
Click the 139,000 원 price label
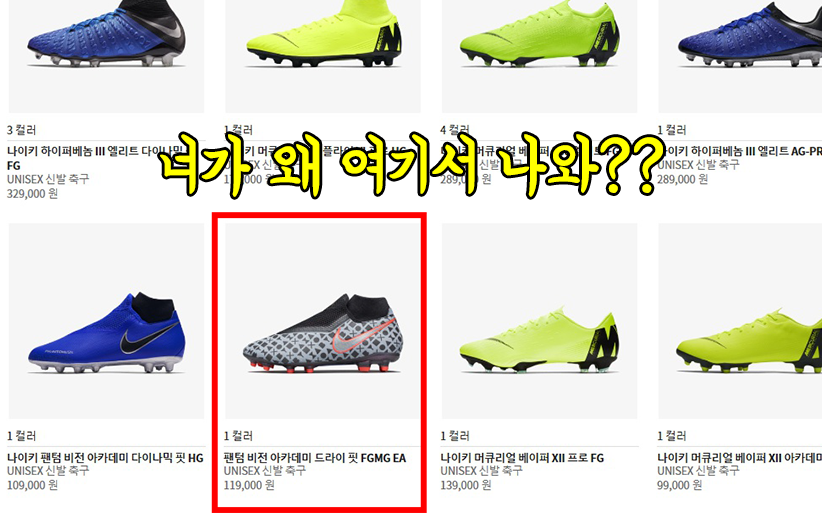466,485
